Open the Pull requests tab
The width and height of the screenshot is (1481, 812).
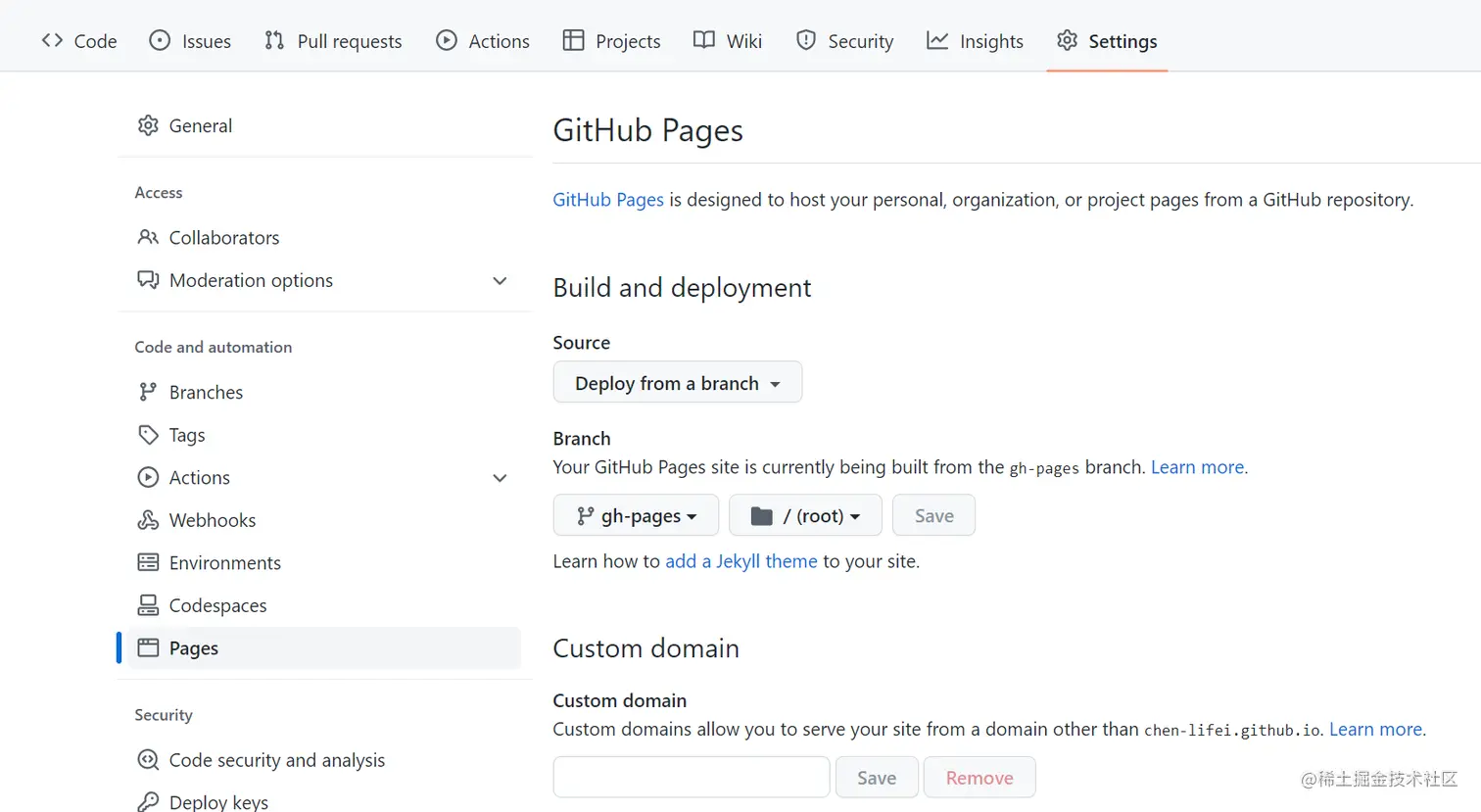(333, 41)
